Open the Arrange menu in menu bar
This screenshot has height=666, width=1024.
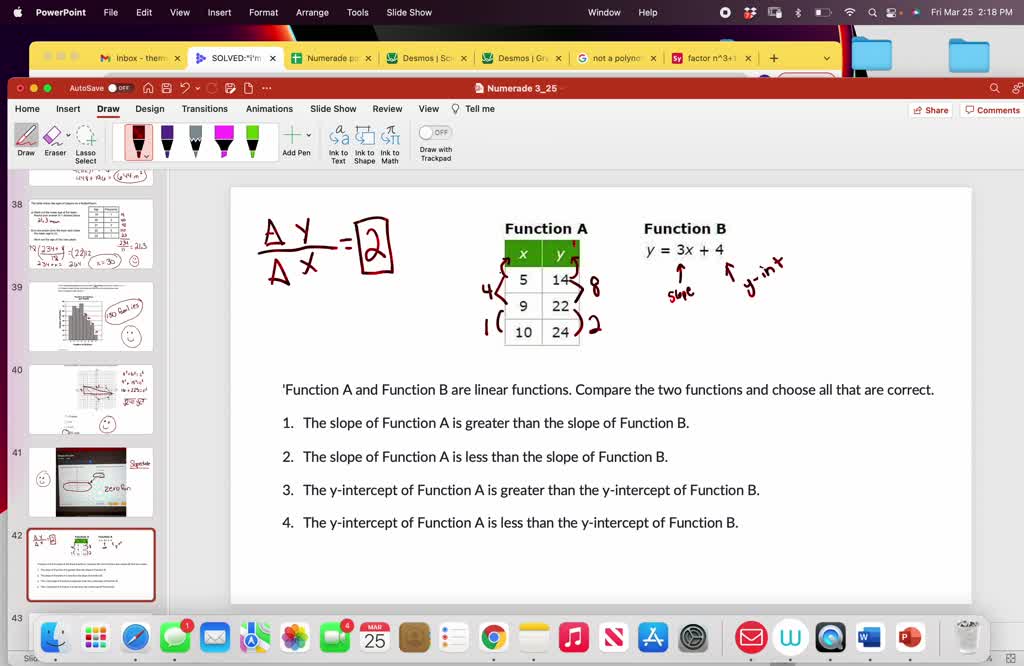pos(312,12)
